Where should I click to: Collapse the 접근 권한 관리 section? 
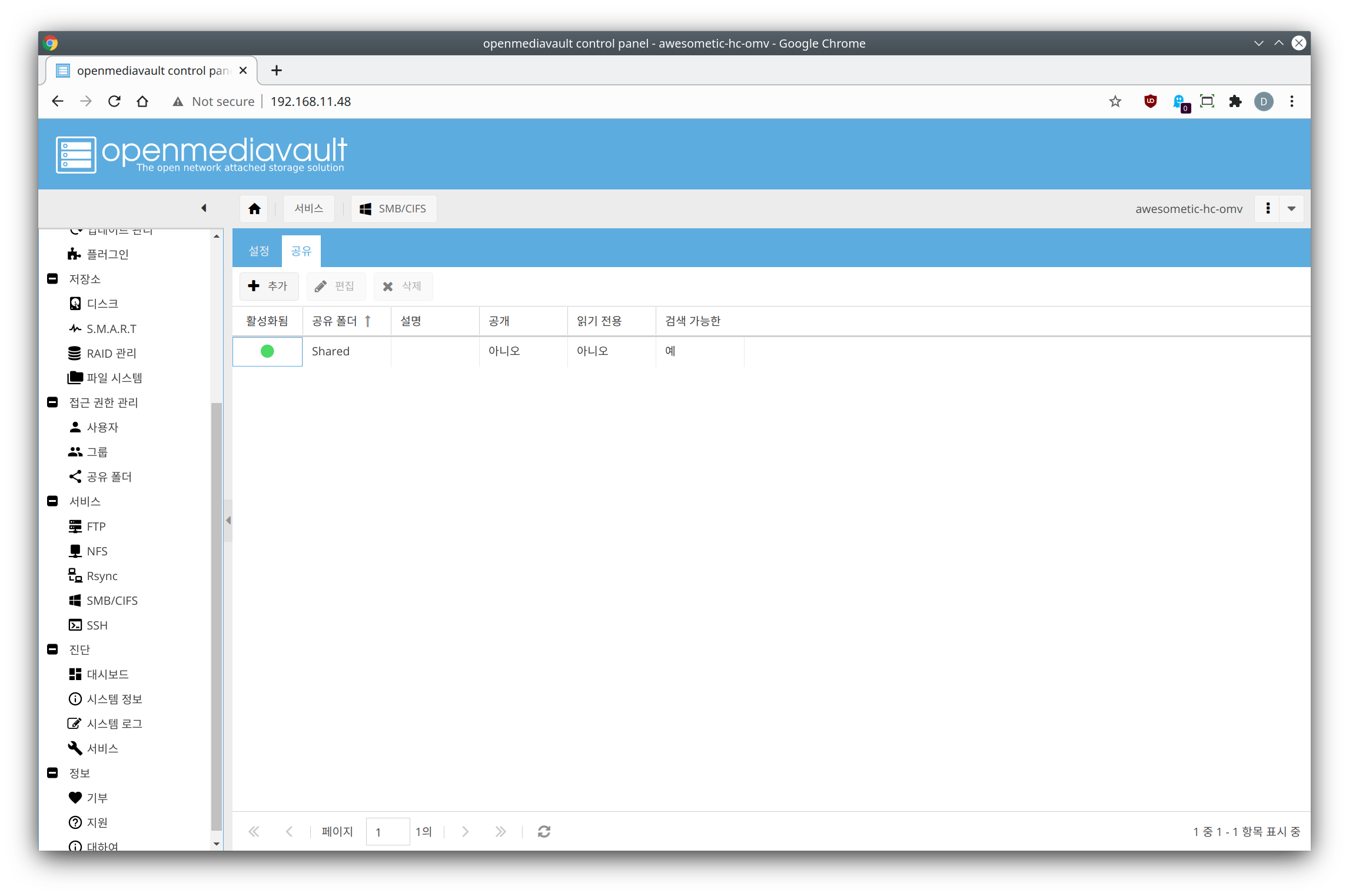click(x=52, y=402)
